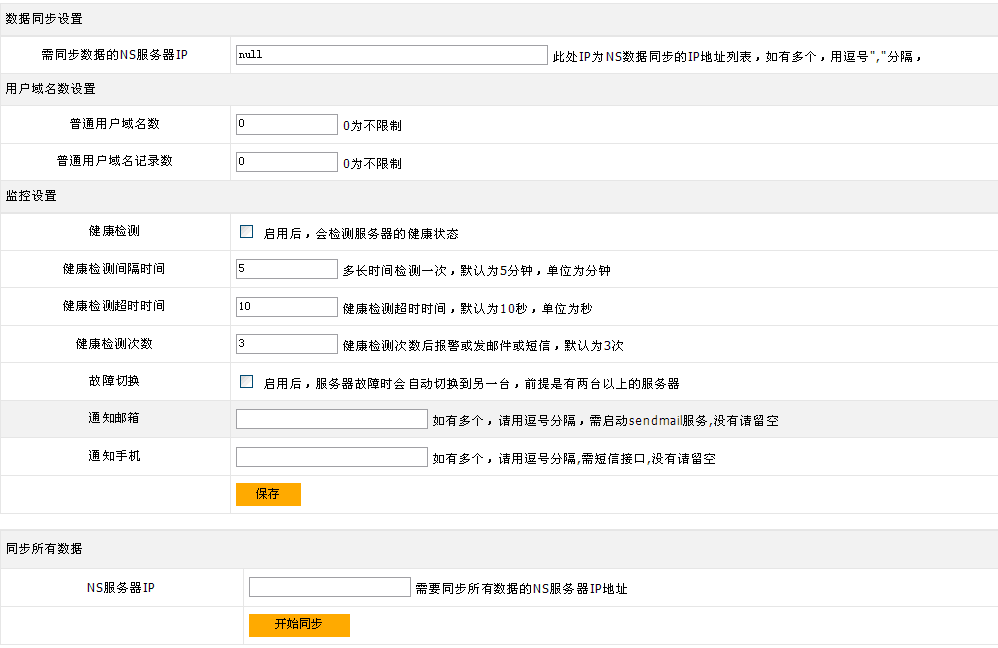The image size is (998, 648).
Task: Click the NS服务器IP field under 同步所有数据
Action: [x=330, y=588]
